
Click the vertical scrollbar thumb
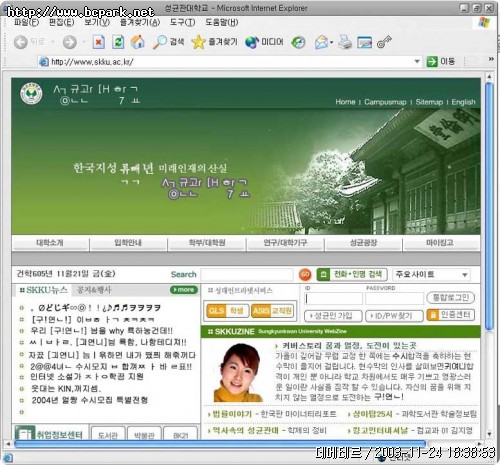(x=489, y=207)
